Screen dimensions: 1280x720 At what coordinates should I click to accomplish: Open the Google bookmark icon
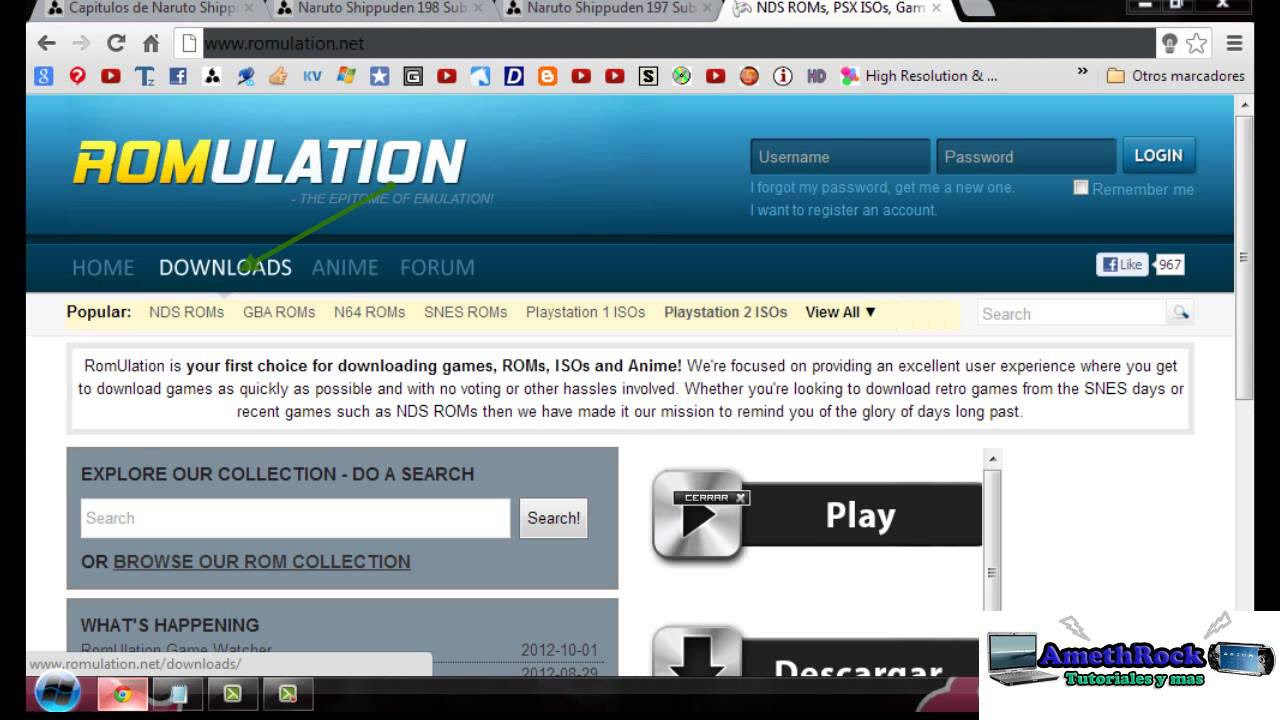coord(43,76)
